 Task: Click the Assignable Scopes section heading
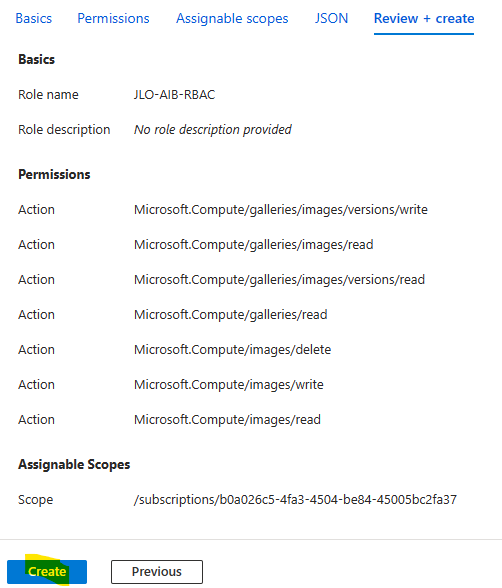74,465
